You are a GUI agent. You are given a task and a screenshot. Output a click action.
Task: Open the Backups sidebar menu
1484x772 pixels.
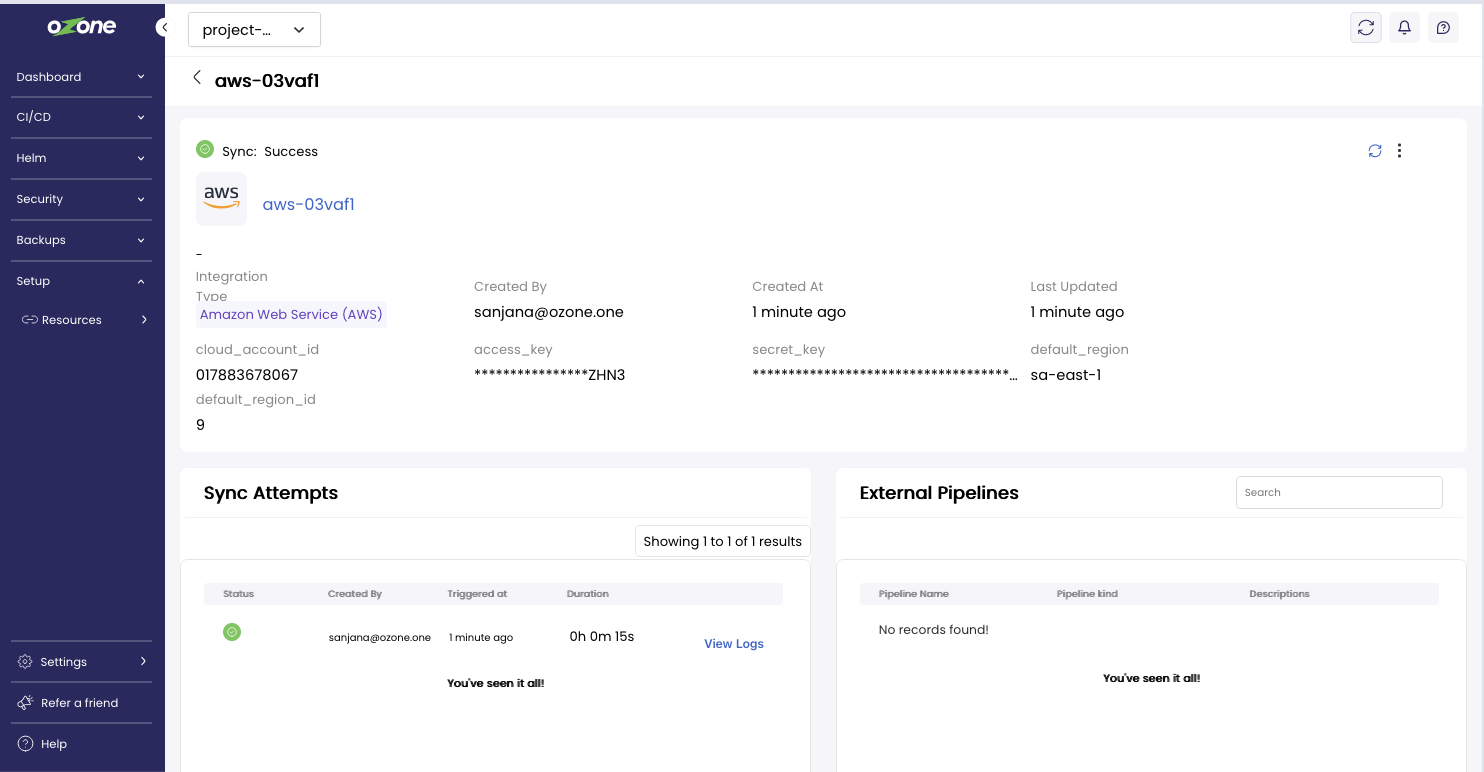pos(81,240)
